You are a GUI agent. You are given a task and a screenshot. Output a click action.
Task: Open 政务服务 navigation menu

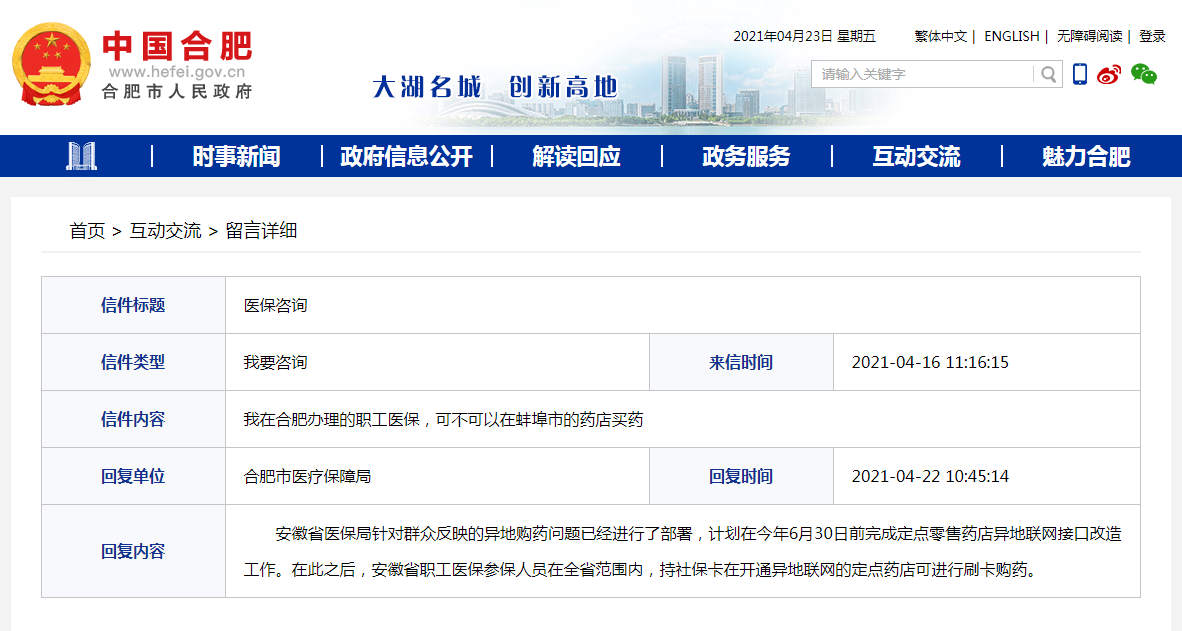tap(746, 156)
